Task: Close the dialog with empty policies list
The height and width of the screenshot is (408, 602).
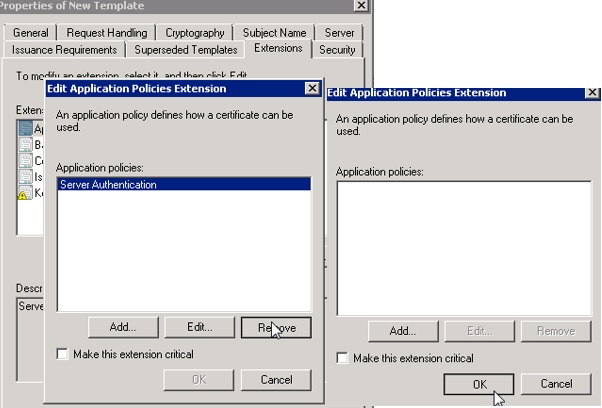Action: pyautogui.click(x=591, y=93)
